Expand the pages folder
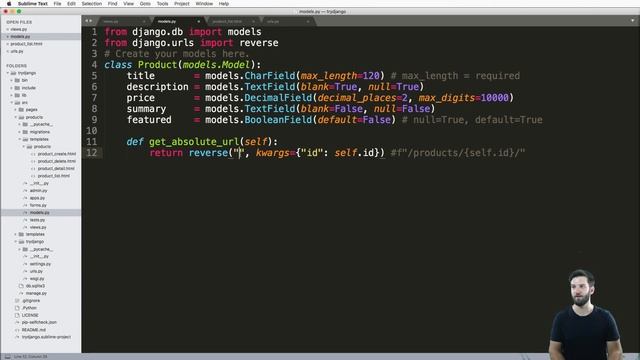Screen dimensions: 640x360 click(x=16, y=110)
